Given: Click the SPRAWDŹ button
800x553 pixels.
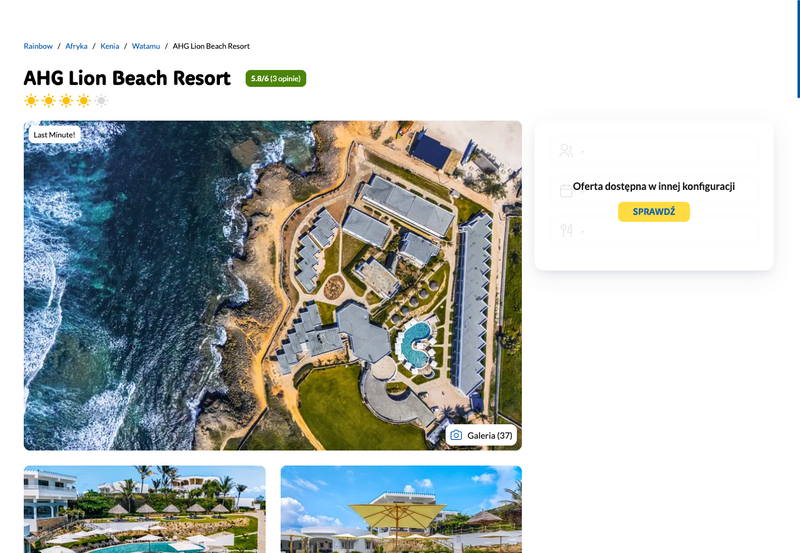Looking at the screenshot, I should [654, 212].
